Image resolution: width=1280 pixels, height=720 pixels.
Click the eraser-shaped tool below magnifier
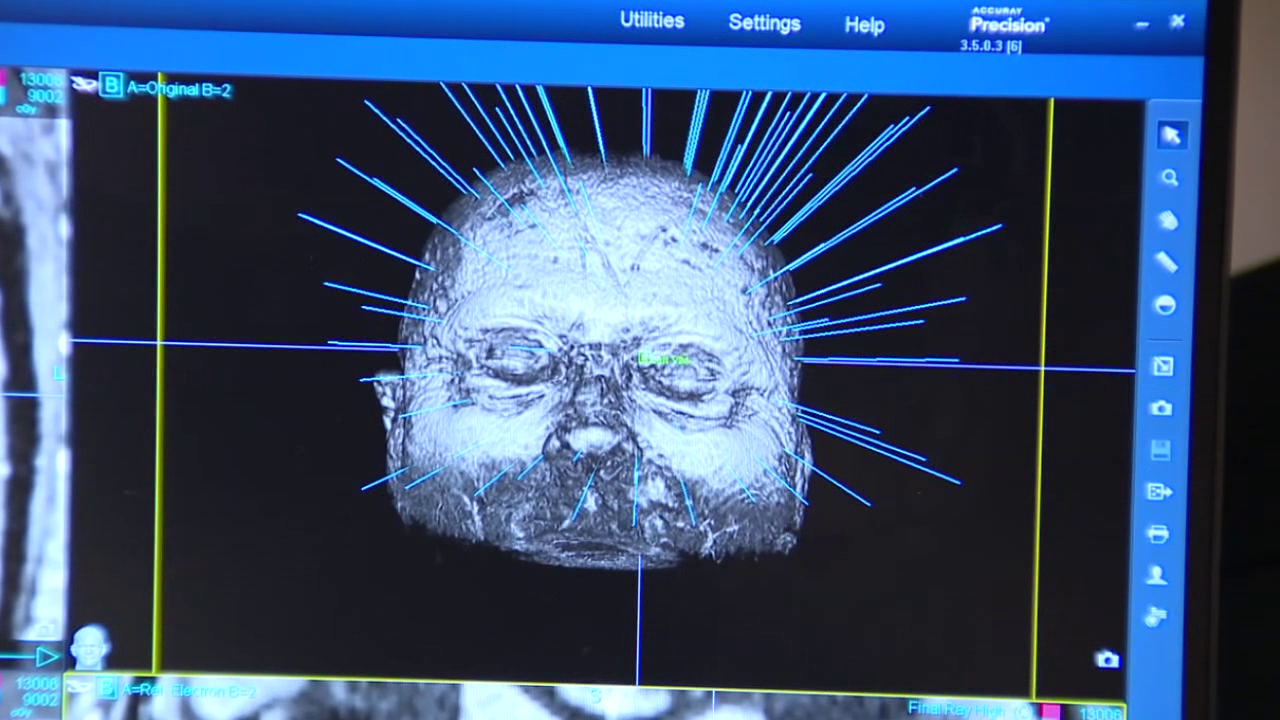coord(1168,220)
